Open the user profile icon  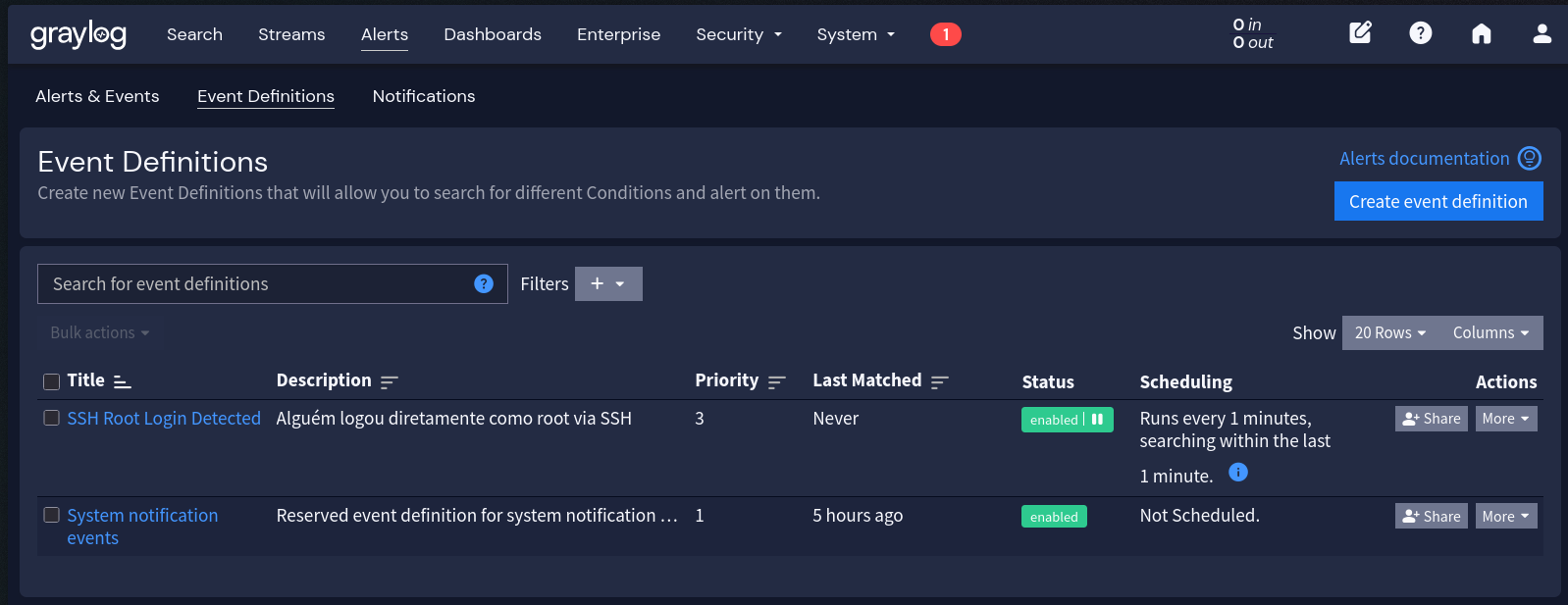[x=1542, y=34]
